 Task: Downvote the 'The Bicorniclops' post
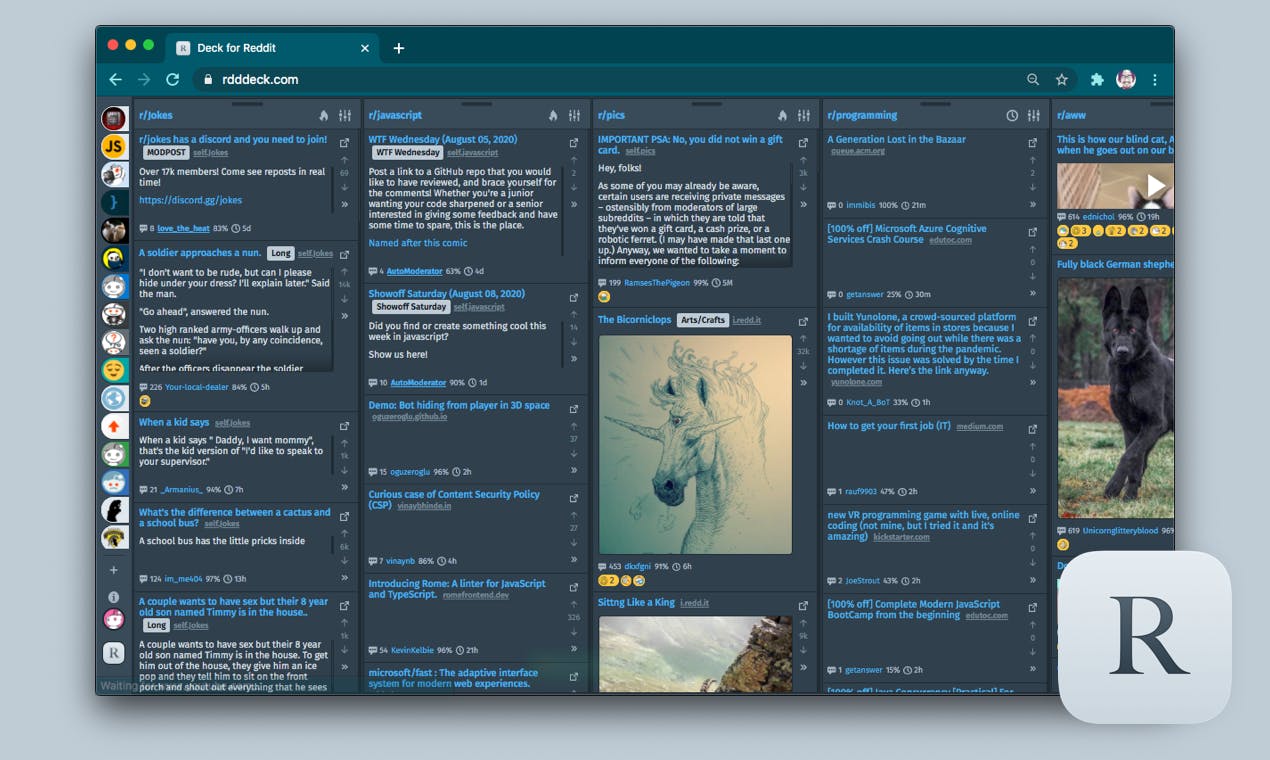[803, 366]
